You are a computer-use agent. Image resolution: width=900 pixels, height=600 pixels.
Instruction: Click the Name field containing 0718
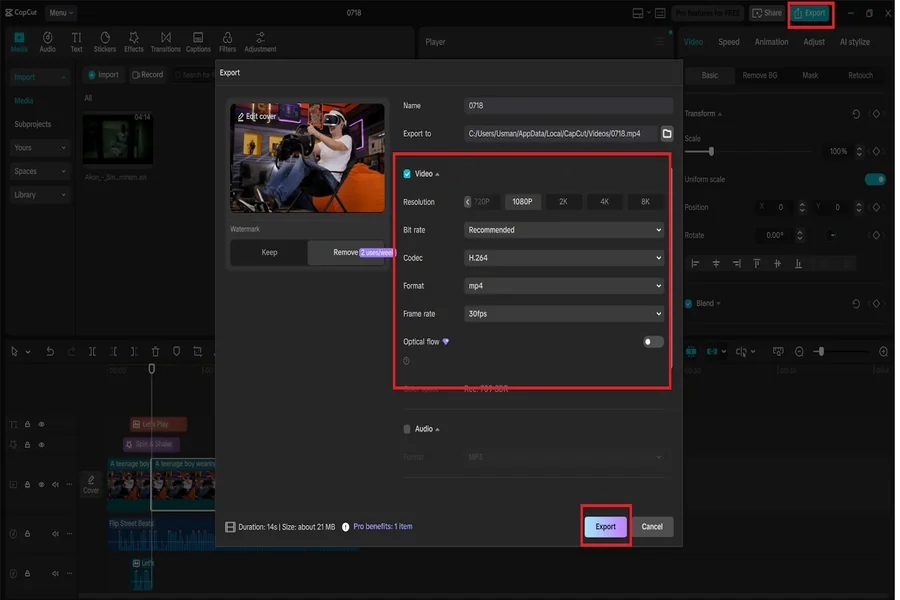[x=568, y=106]
